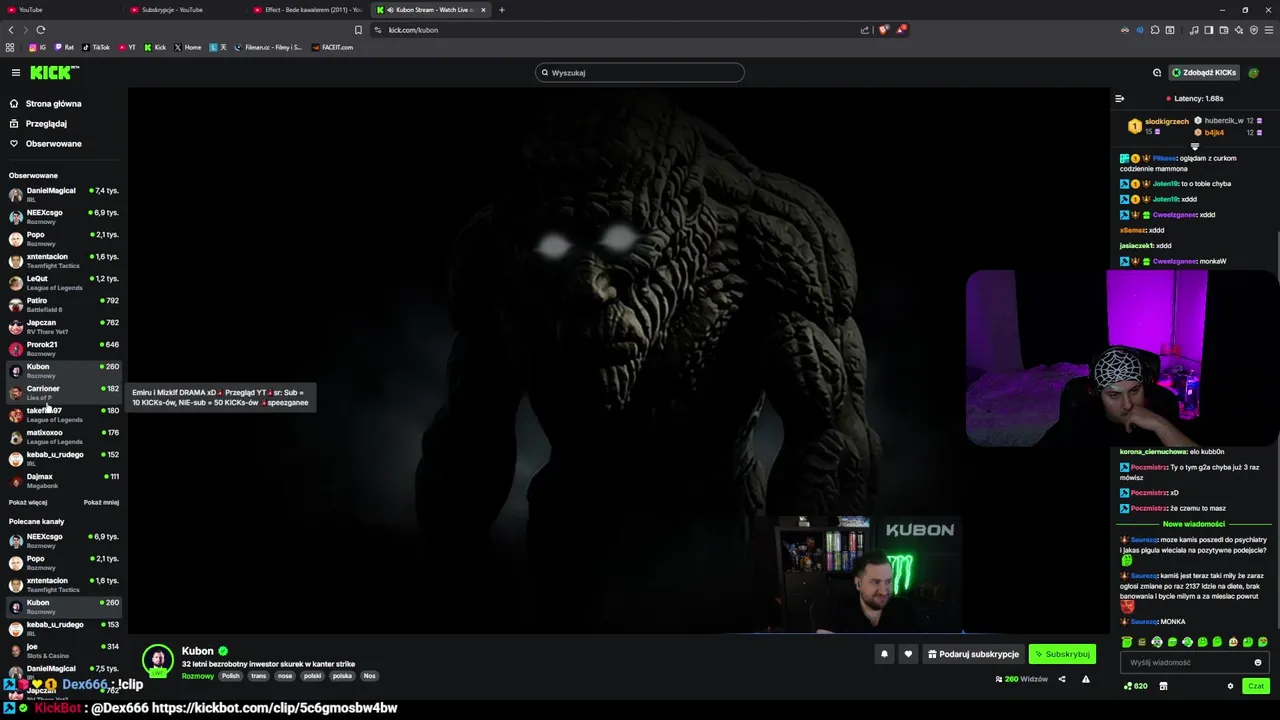Viewport: 1280px width, 720px height.
Task: Open the emoji picker in the message box
Action: tap(1258, 662)
